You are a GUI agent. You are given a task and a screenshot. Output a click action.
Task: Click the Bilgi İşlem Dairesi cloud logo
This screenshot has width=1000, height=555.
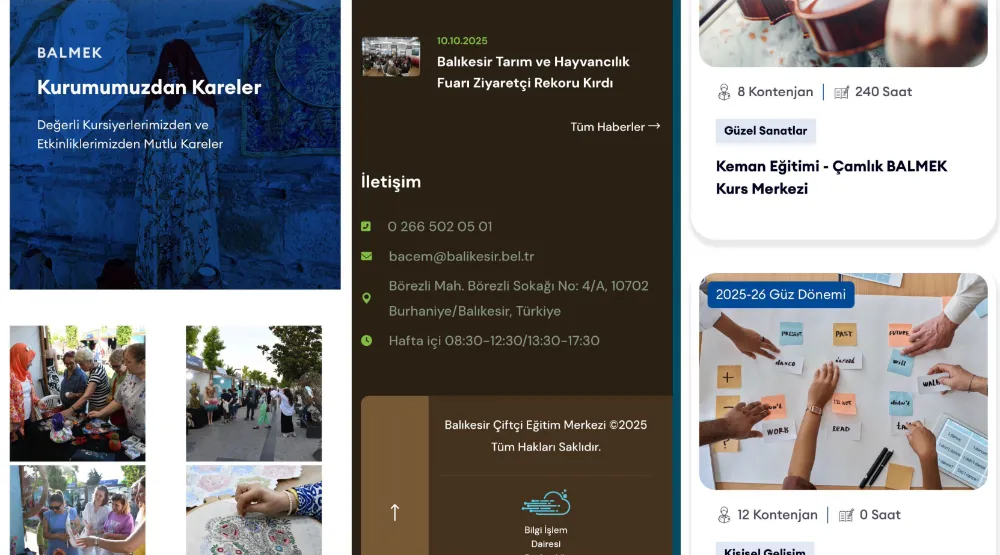tap(545, 503)
